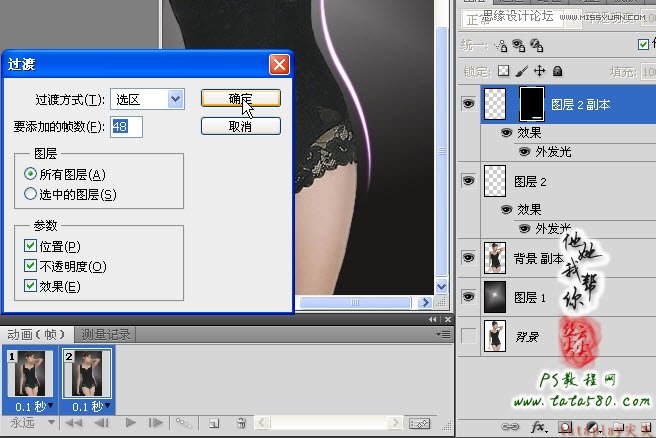Click the layer style fx icon
Screen dimensions: 656x438
(538, 427)
